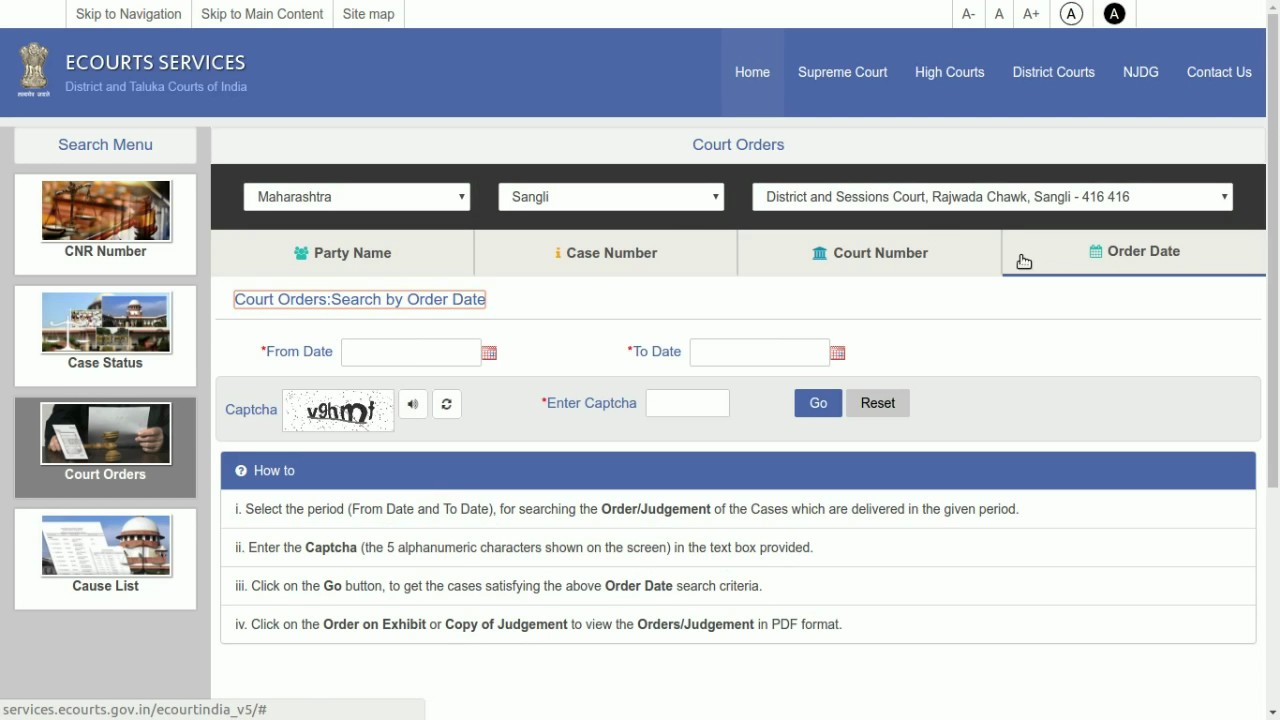Click the Party Name people icon
Screen dimensions: 1280x720
click(301, 253)
